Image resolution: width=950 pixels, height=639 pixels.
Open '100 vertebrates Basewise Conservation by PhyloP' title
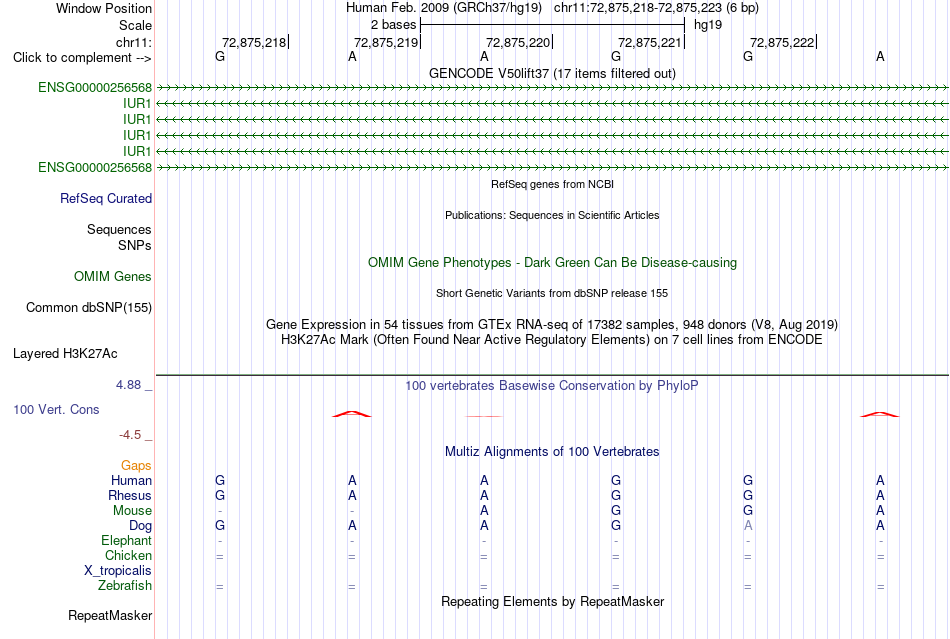(552, 386)
